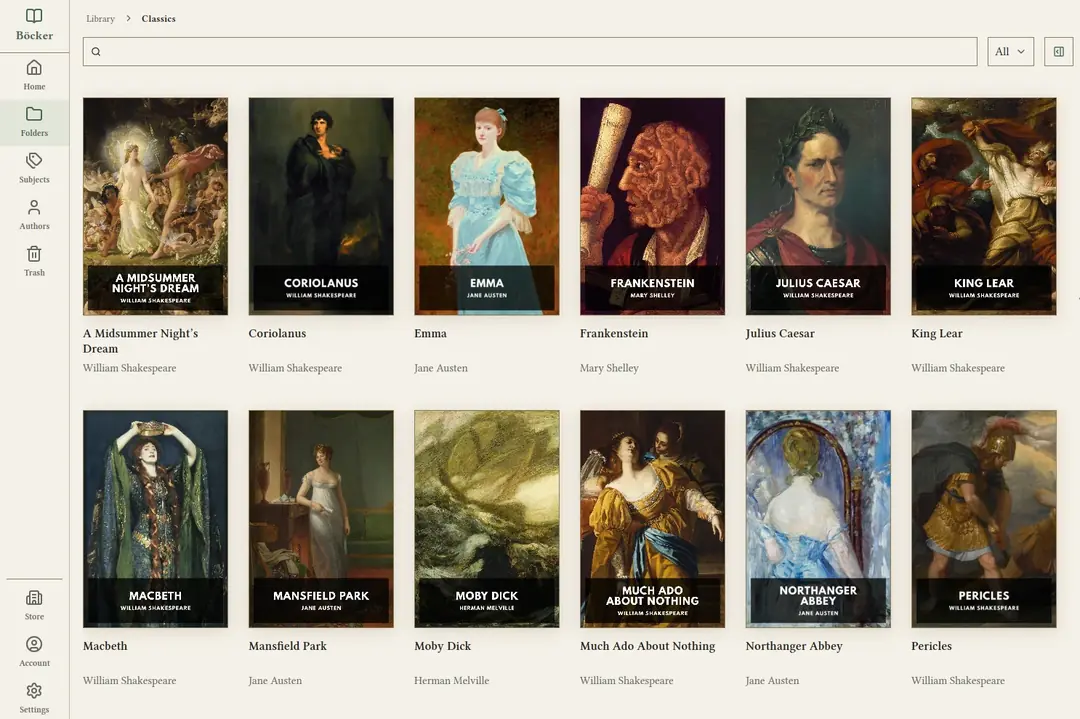Open the Emma book cover
This screenshot has width=1080, height=719.
click(487, 206)
